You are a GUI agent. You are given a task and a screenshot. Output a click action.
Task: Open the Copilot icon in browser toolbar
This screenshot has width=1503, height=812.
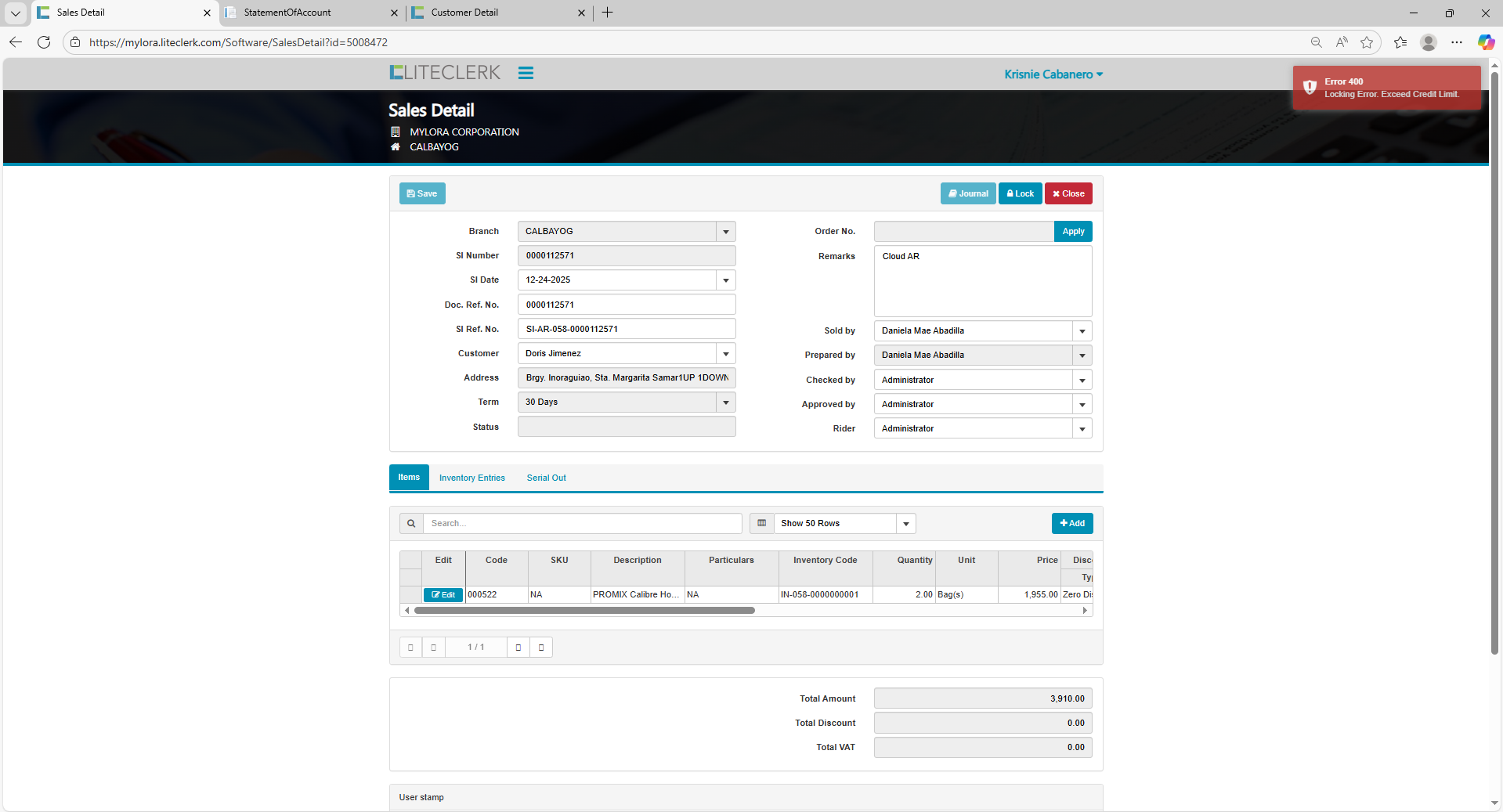[1485, 42]
